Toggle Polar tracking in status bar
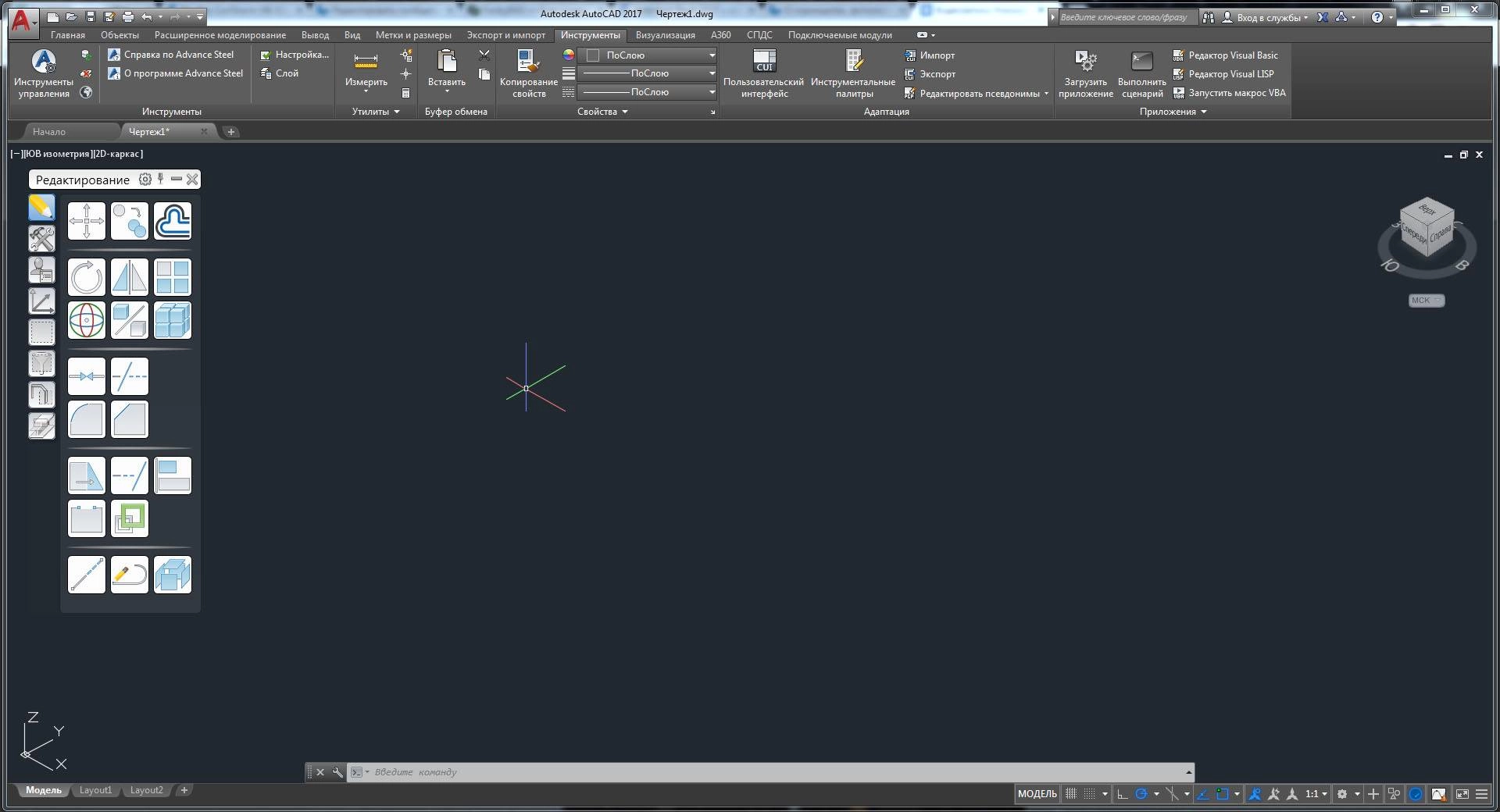This screenshot has height=812, width=1500. pyautogui.click(x=1141, y=794)
